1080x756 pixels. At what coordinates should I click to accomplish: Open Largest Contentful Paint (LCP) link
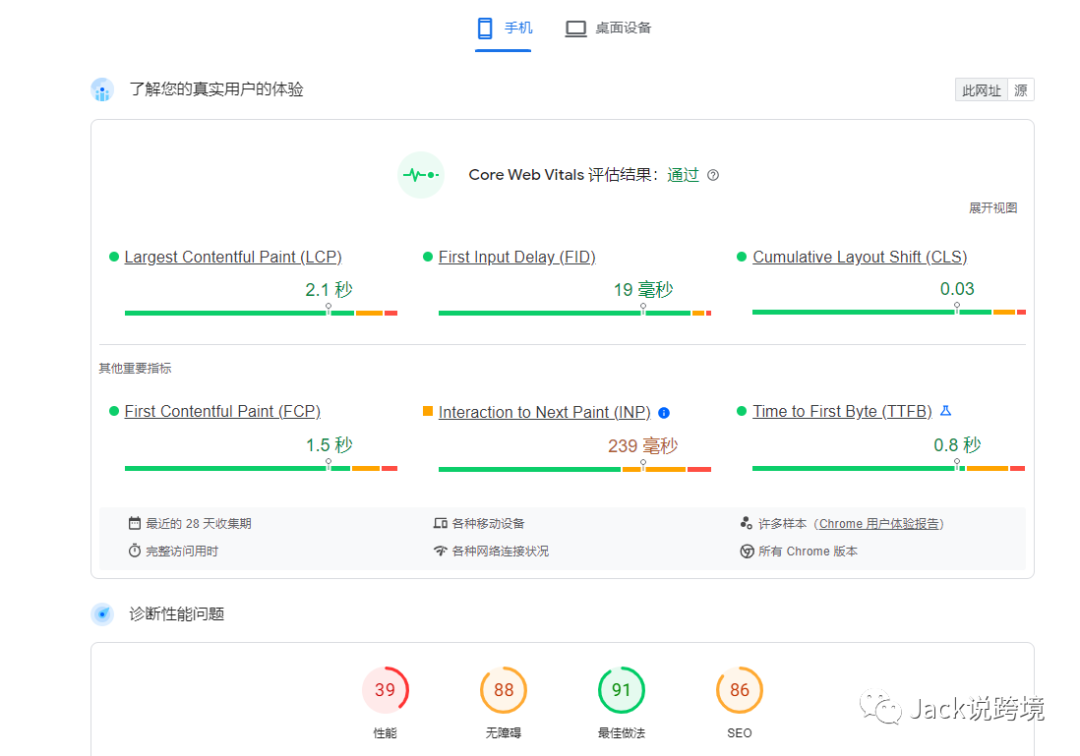coord(233,257)
